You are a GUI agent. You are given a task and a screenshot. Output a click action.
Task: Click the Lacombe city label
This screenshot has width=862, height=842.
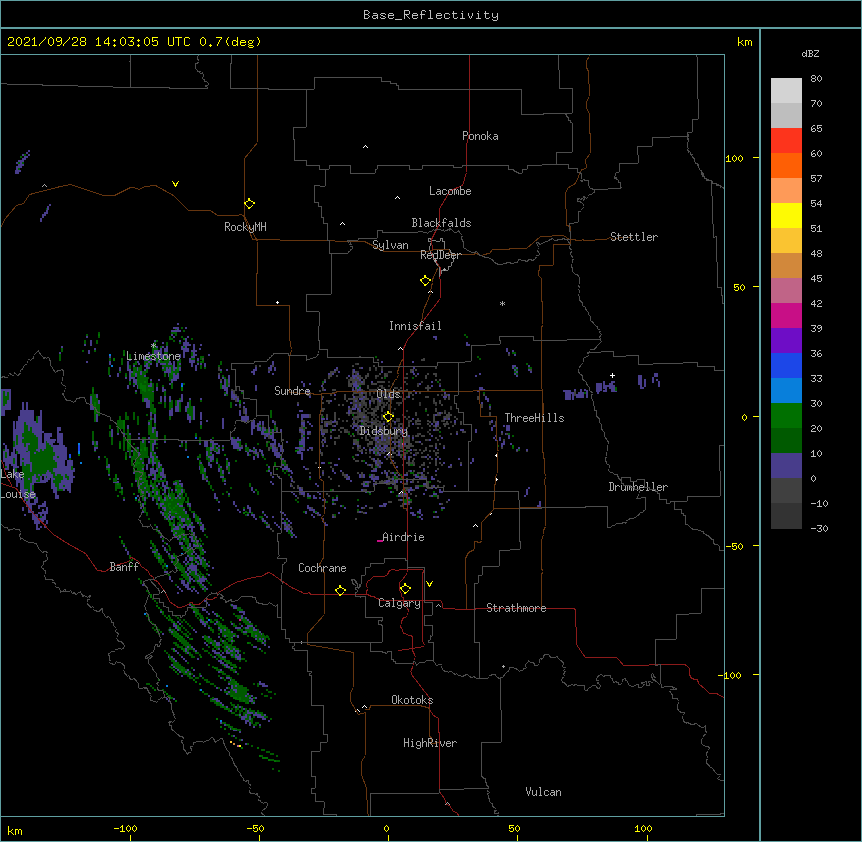pos(450,191)
